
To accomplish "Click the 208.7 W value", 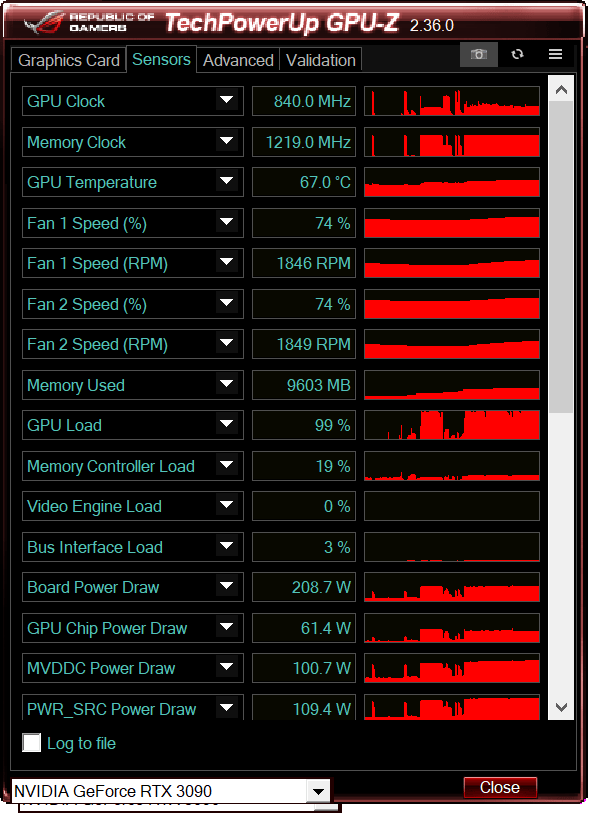I will [x=304, y=587].
